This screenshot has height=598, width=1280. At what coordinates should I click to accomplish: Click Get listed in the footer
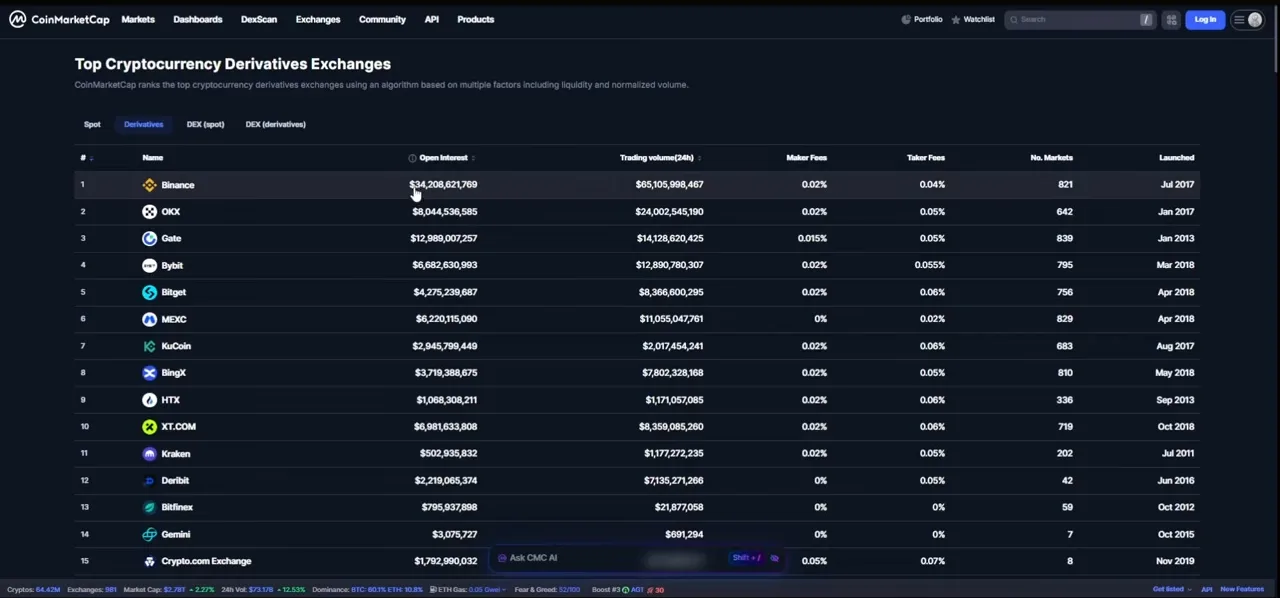click(1169, 590)
